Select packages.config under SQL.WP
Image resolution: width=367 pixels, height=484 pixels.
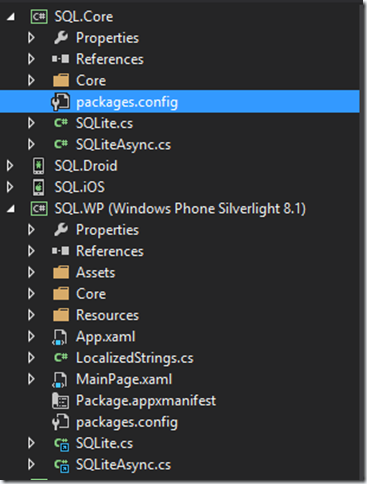click(x=127, y=423)
